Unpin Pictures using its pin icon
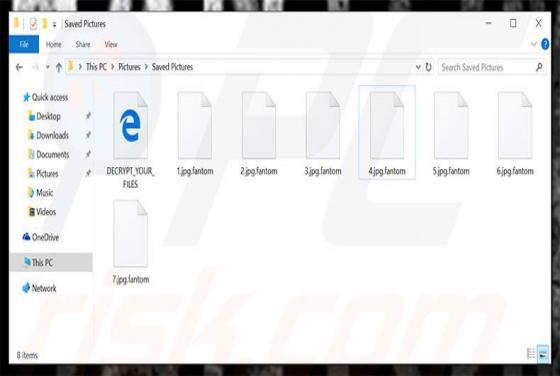Screen dimensions: 560x376 point(88,173)
